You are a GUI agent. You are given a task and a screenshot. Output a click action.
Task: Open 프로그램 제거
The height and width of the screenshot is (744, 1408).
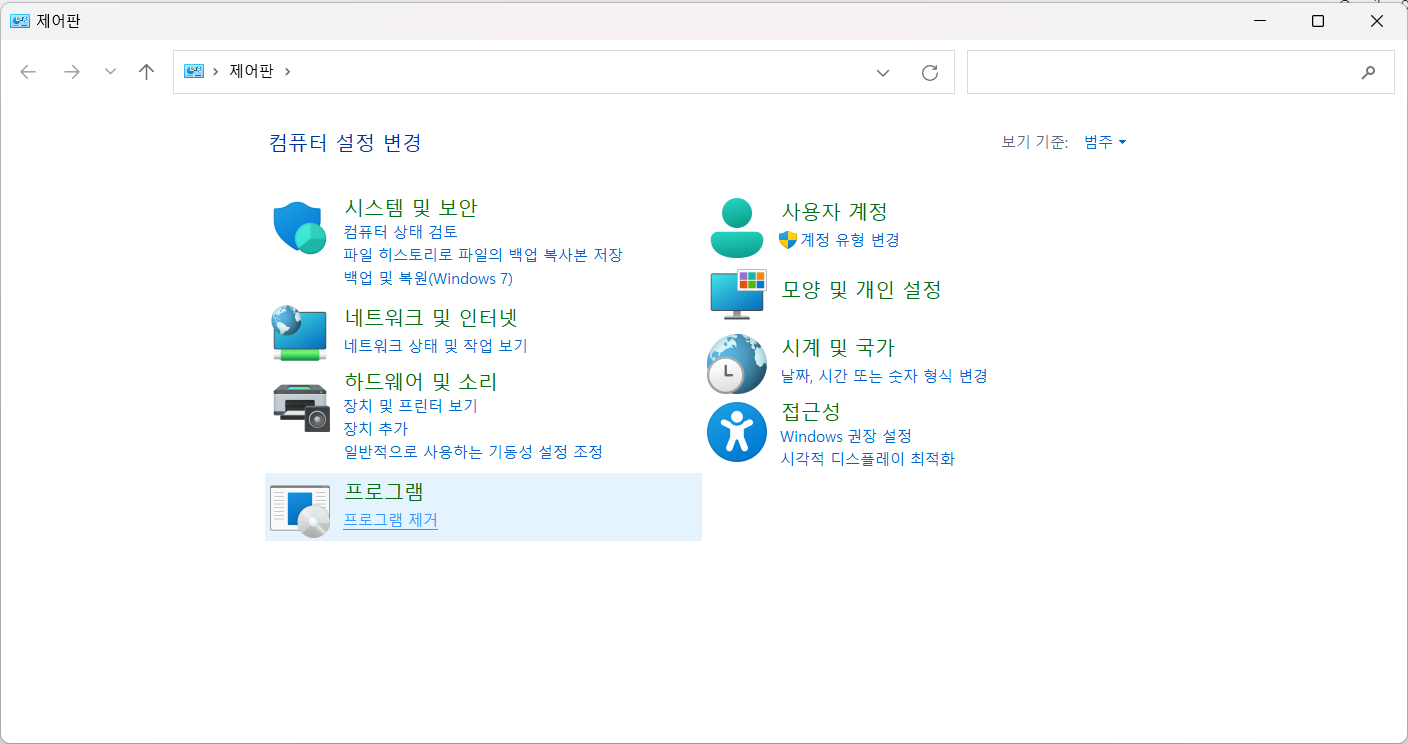tap(390, 520)
